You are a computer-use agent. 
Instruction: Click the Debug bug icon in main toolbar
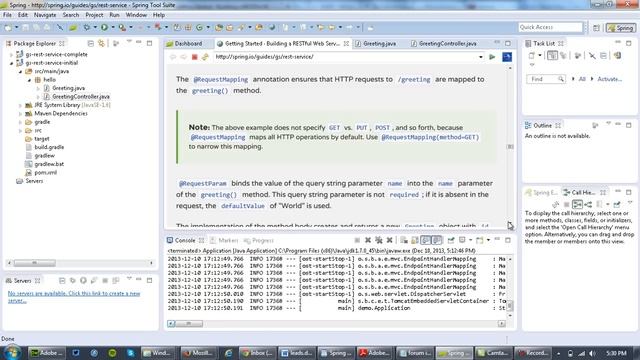pos(87,27)
